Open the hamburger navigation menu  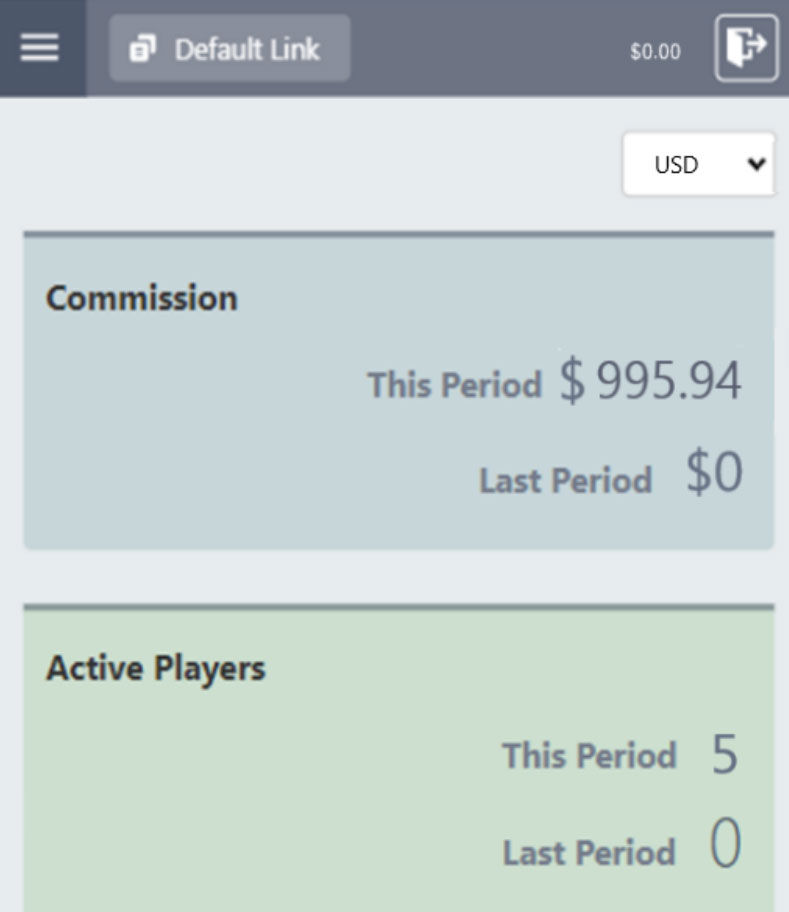coord(40,48)
